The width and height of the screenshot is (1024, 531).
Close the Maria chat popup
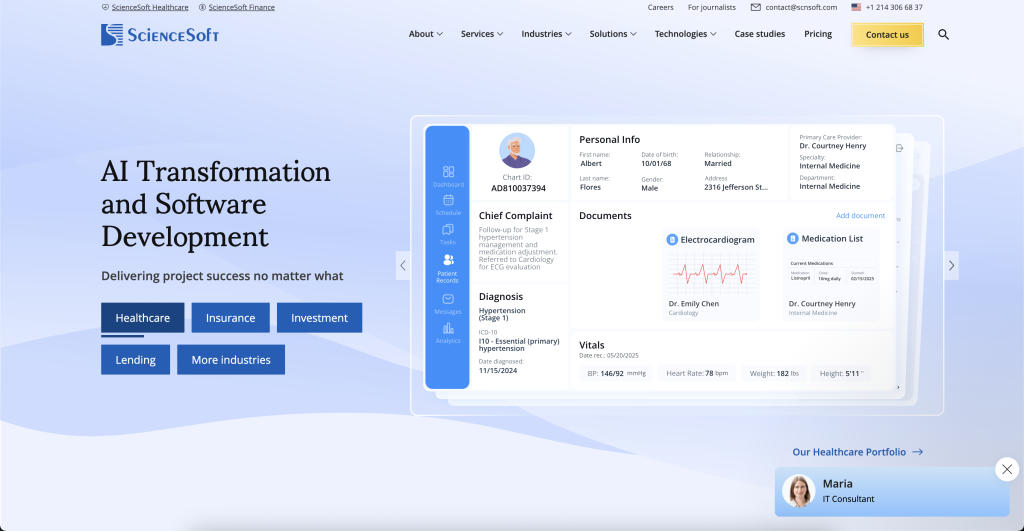[x=1007, y=469]
